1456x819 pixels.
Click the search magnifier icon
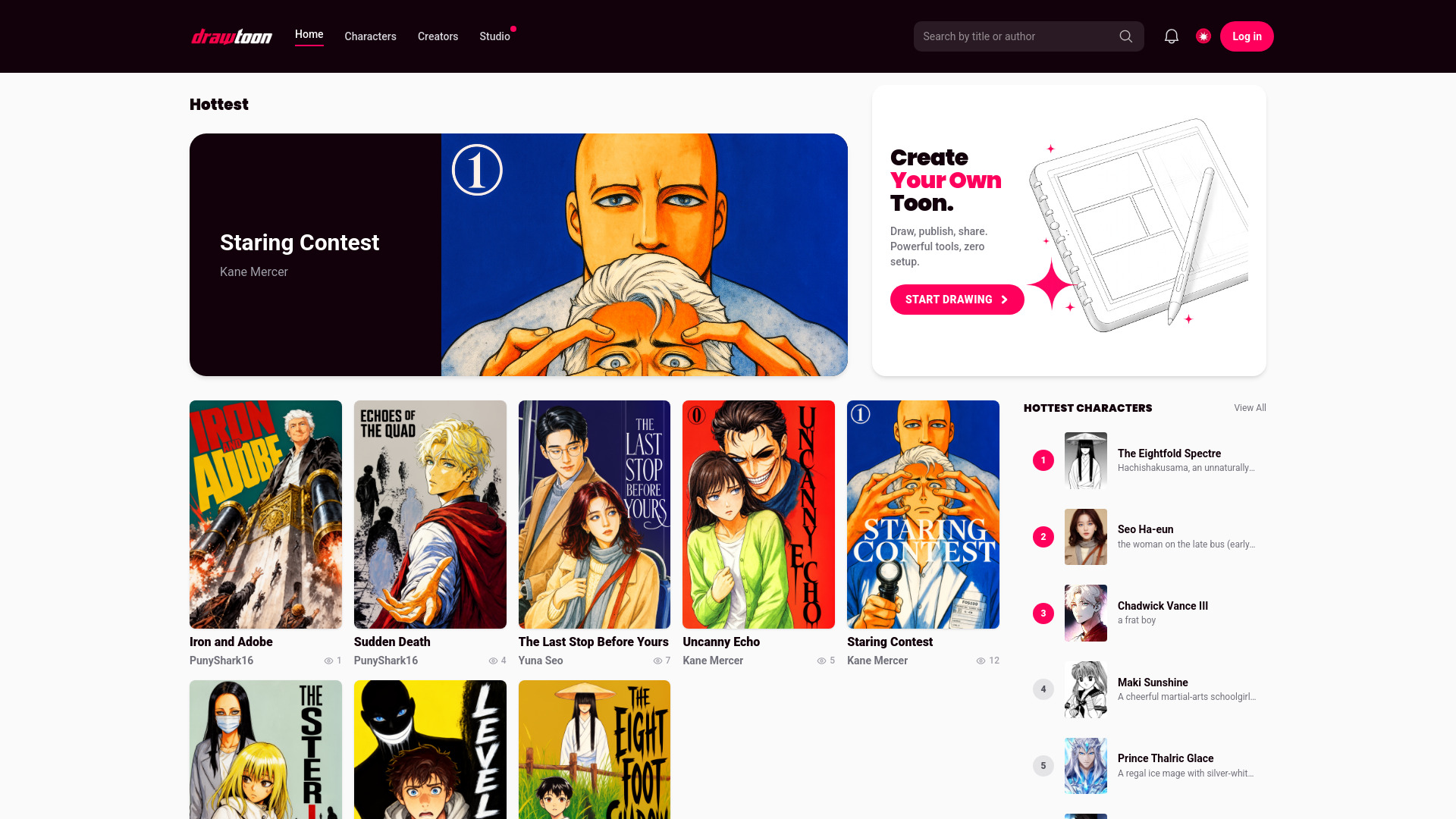point(1125,36)
